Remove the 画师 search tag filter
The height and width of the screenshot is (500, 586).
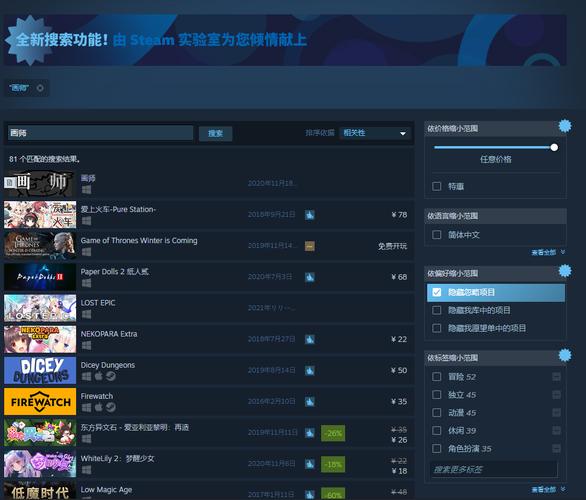point(40,88)
